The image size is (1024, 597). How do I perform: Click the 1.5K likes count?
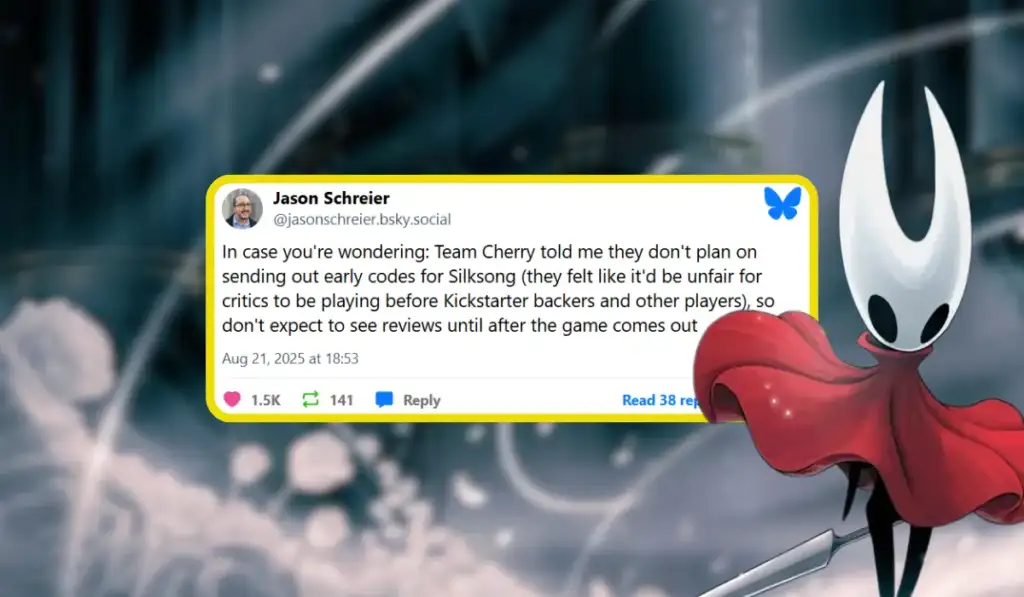click(x=265, y=400)
